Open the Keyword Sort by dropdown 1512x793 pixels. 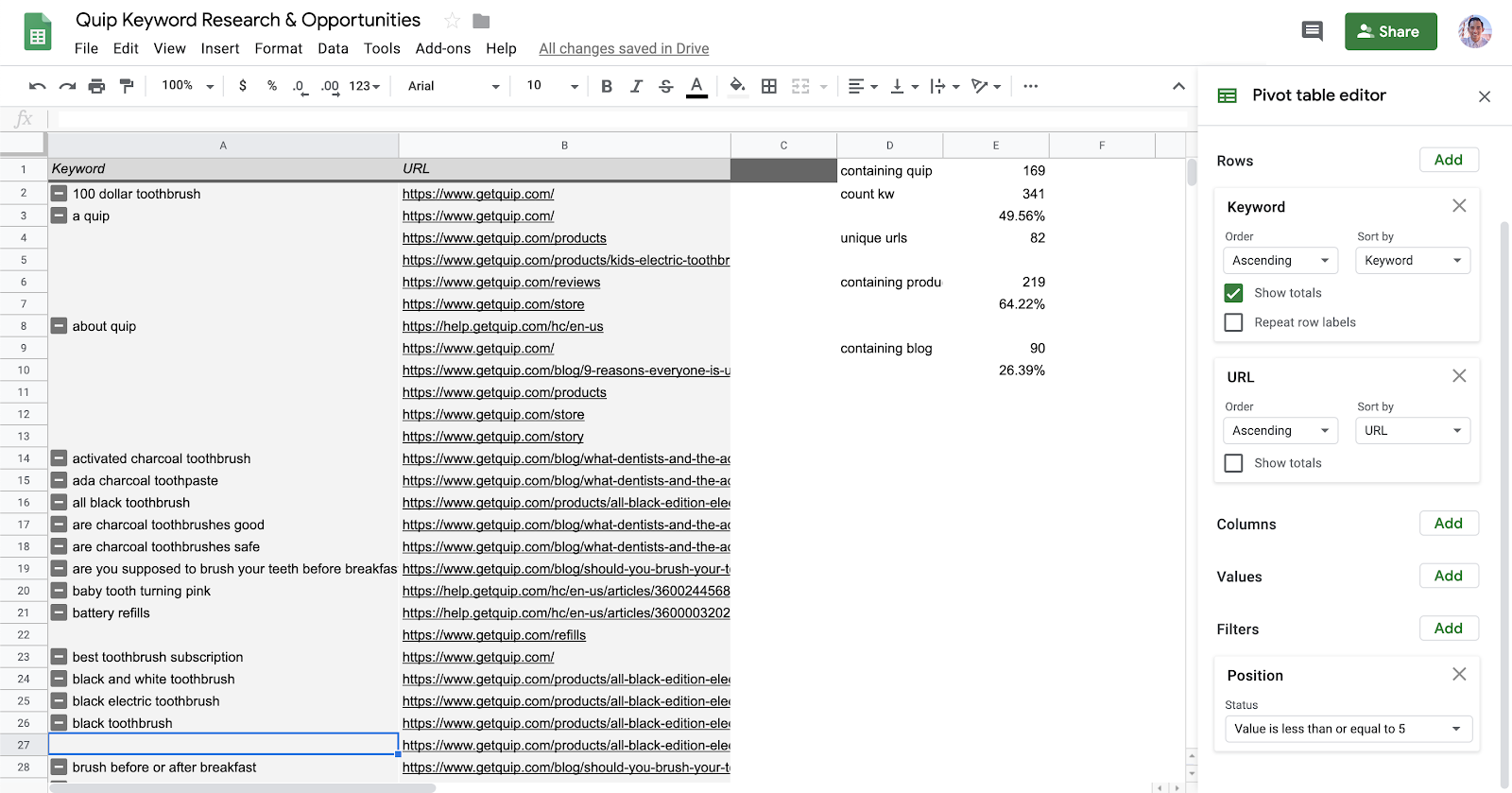pyautogui.click(x=1413, y=260)
